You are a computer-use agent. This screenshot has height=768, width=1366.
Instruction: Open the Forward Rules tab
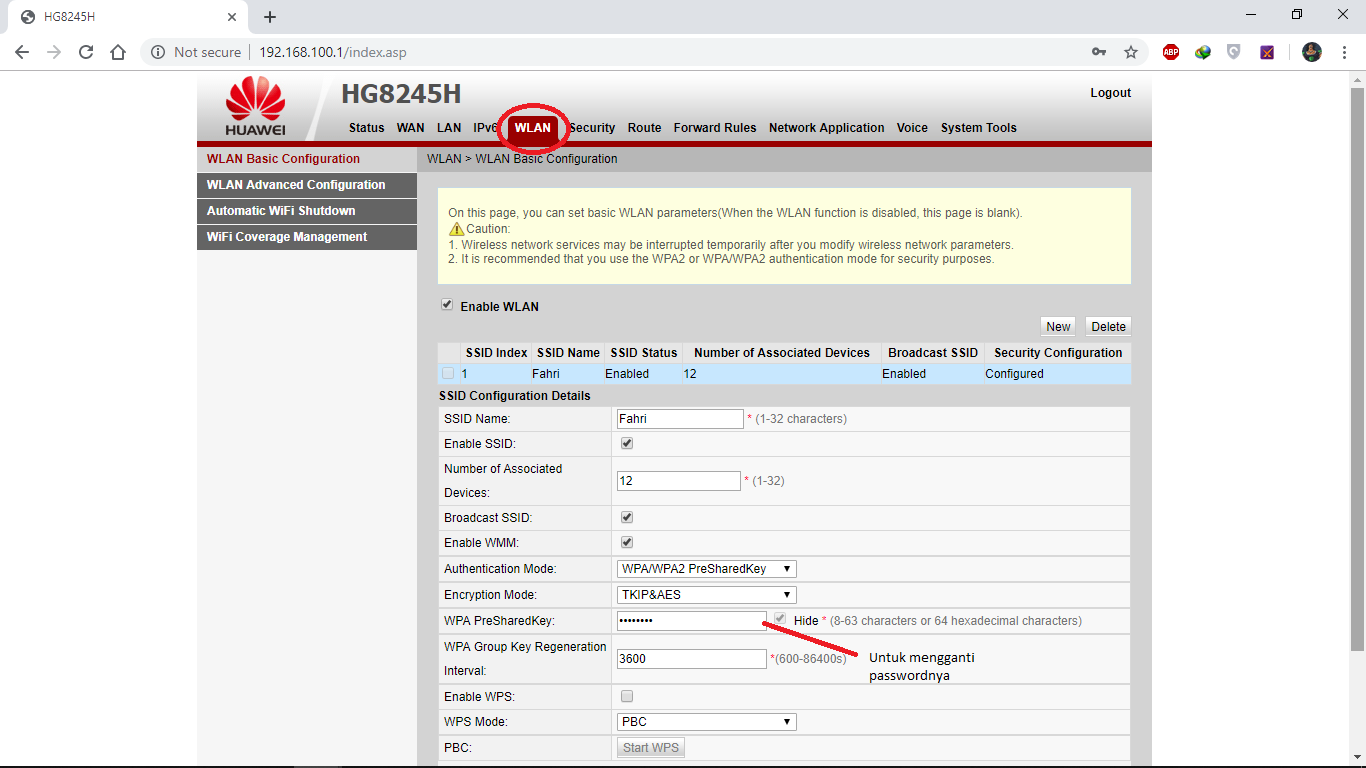point(715,128)
